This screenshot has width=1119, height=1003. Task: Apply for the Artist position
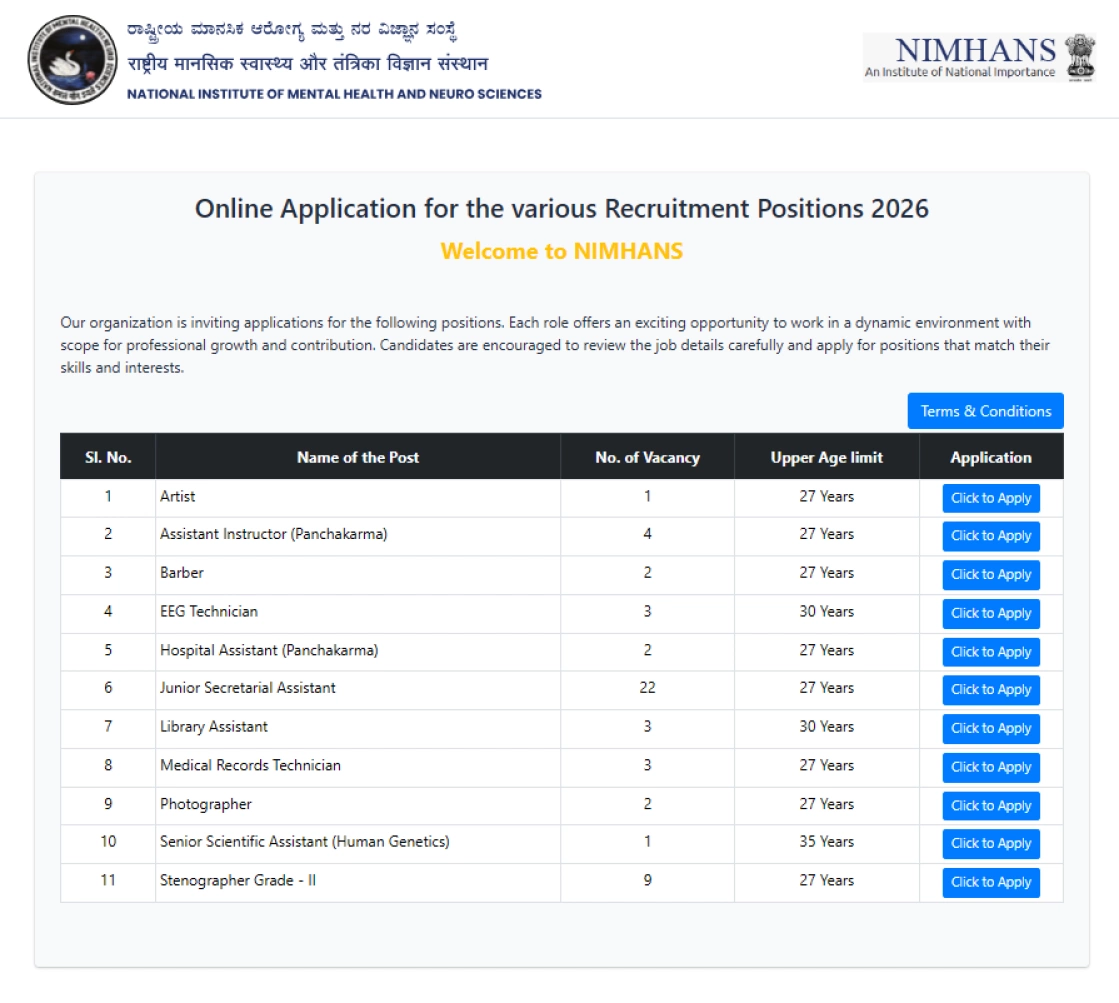(990, 497)
